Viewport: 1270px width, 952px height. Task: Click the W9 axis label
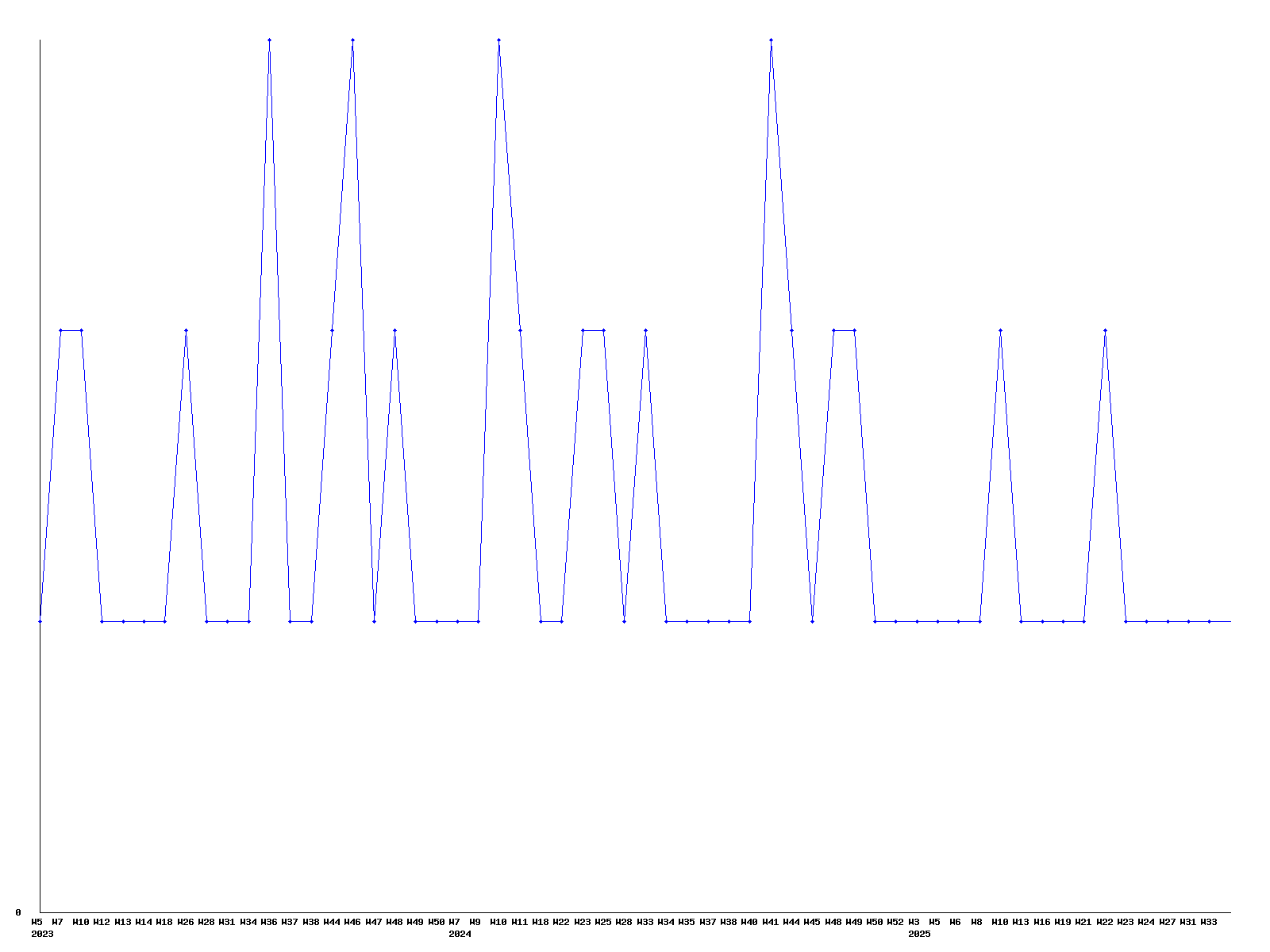(475, 922)
